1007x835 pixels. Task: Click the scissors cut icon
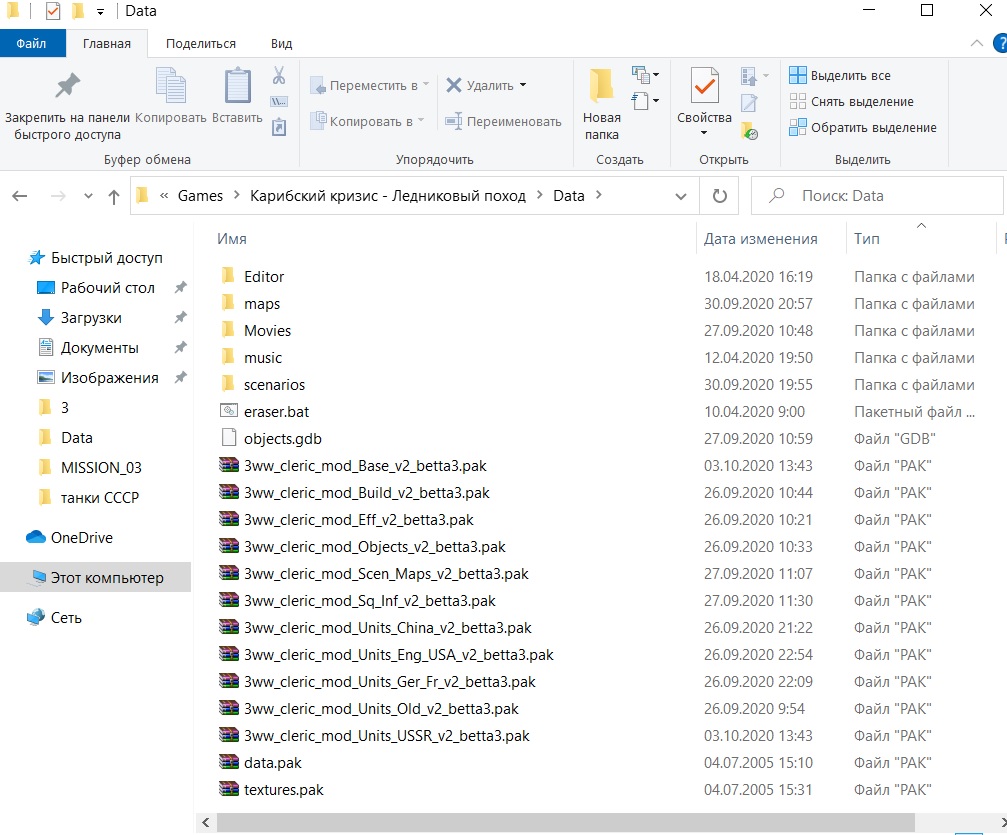click(x=279, y=75)
